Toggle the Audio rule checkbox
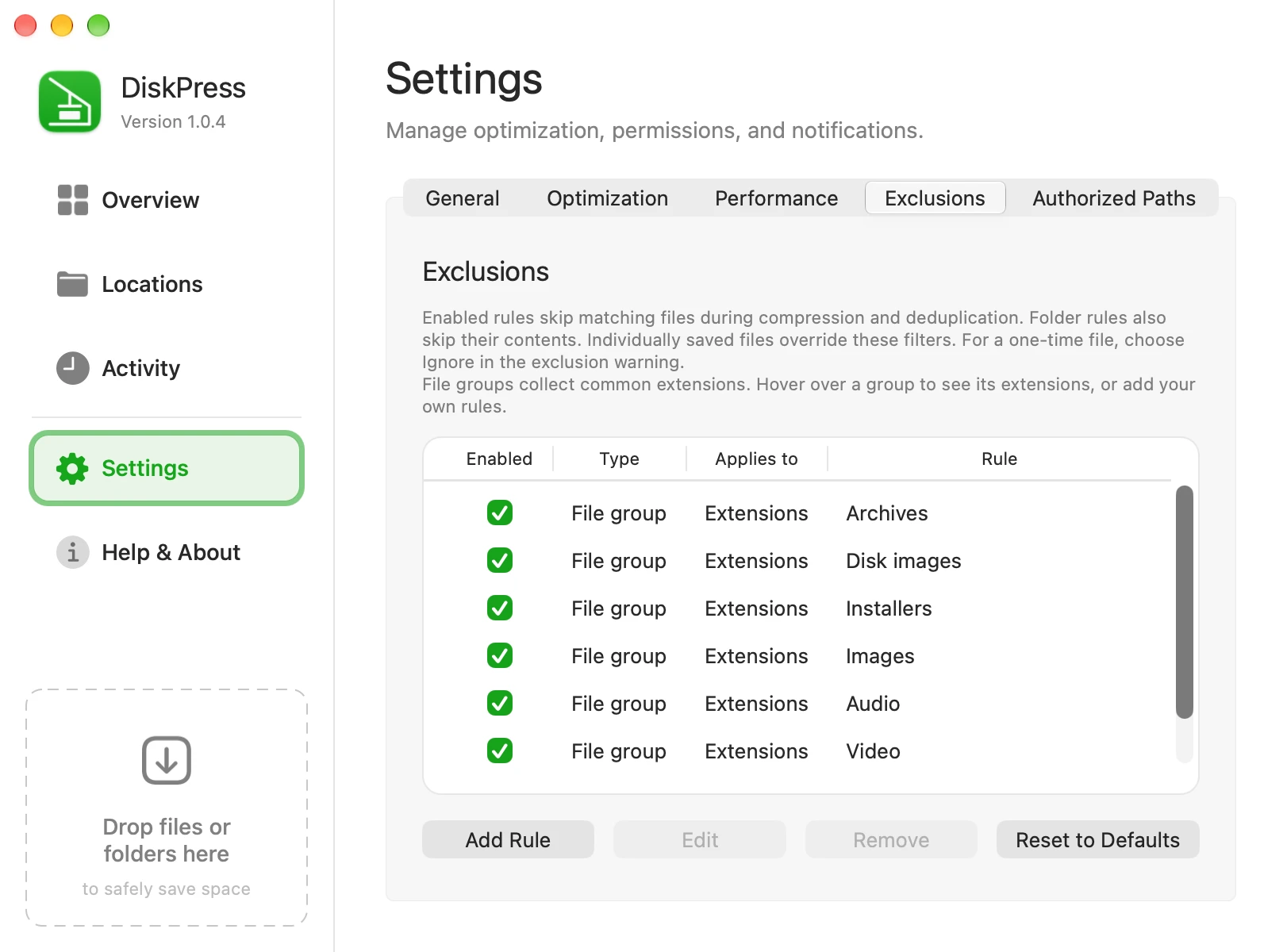 point(500,703)
